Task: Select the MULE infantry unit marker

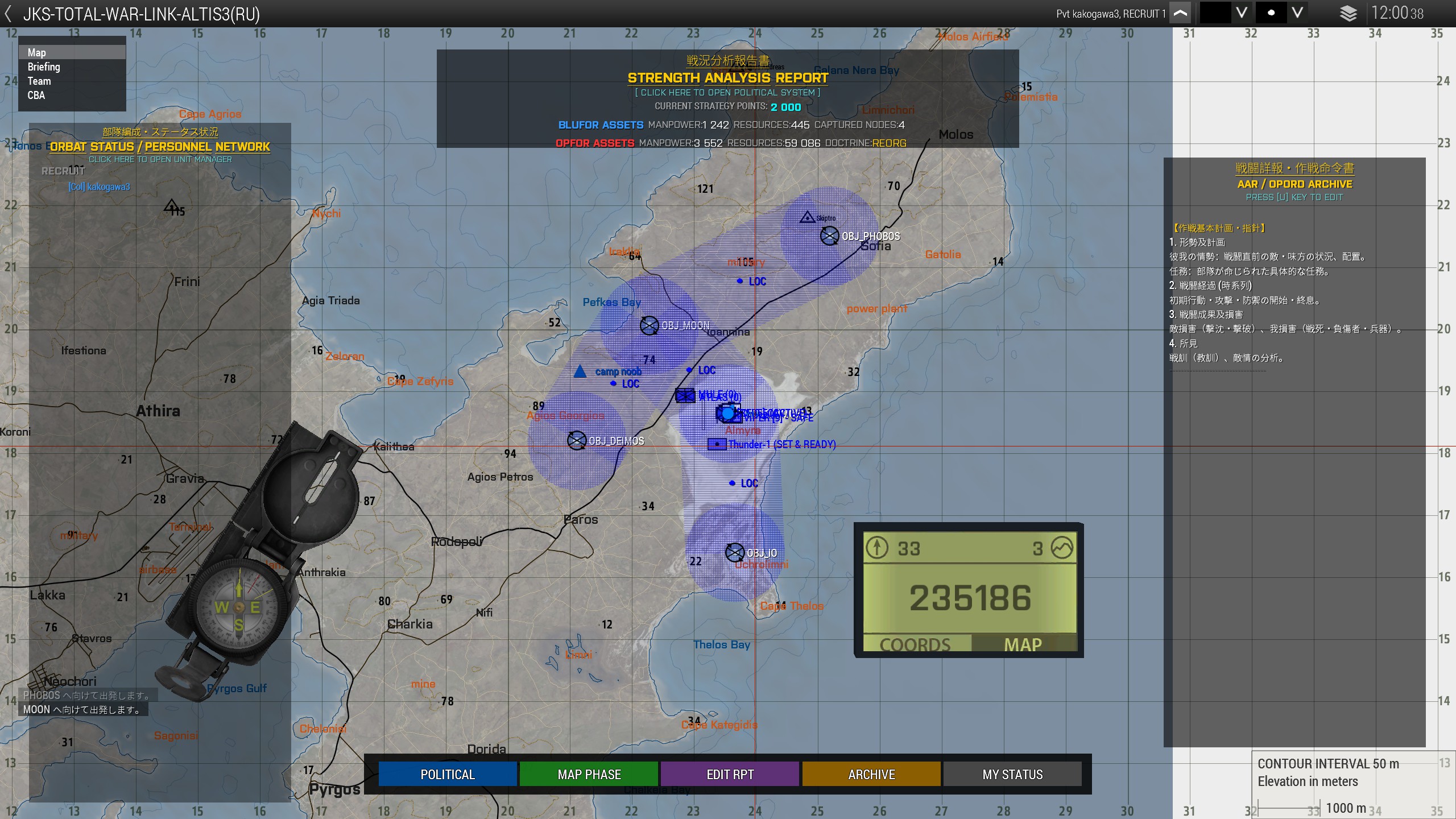Action: pos(685,395)
